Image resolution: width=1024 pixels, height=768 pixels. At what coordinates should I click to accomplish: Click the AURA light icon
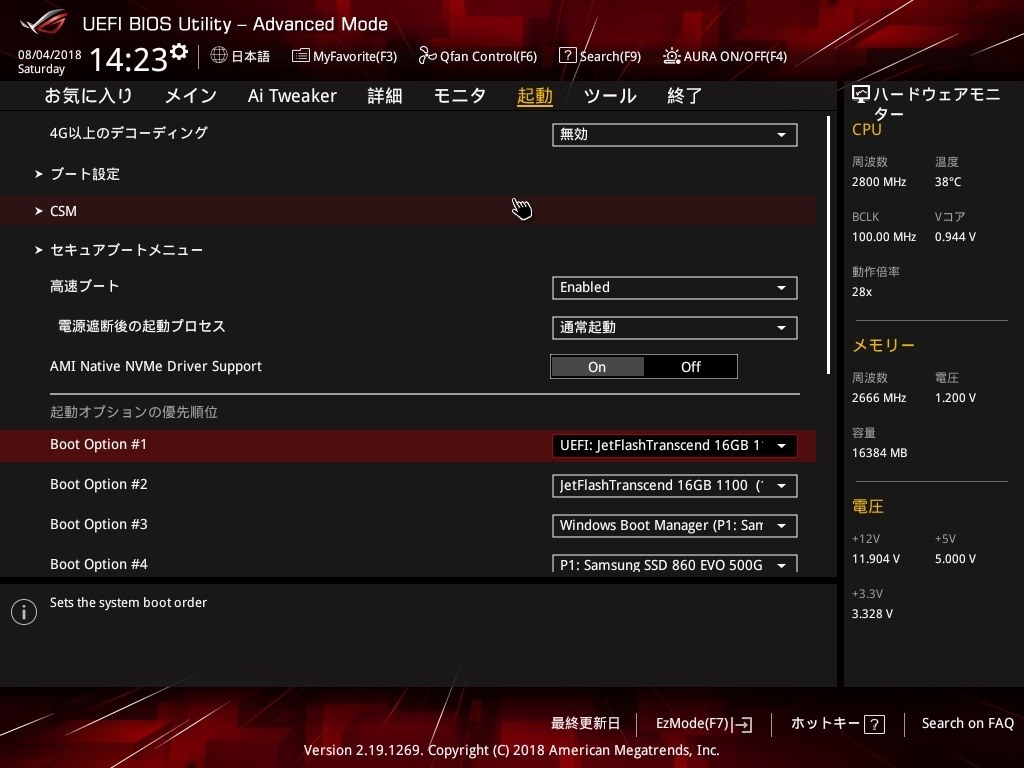coord(671,56)
